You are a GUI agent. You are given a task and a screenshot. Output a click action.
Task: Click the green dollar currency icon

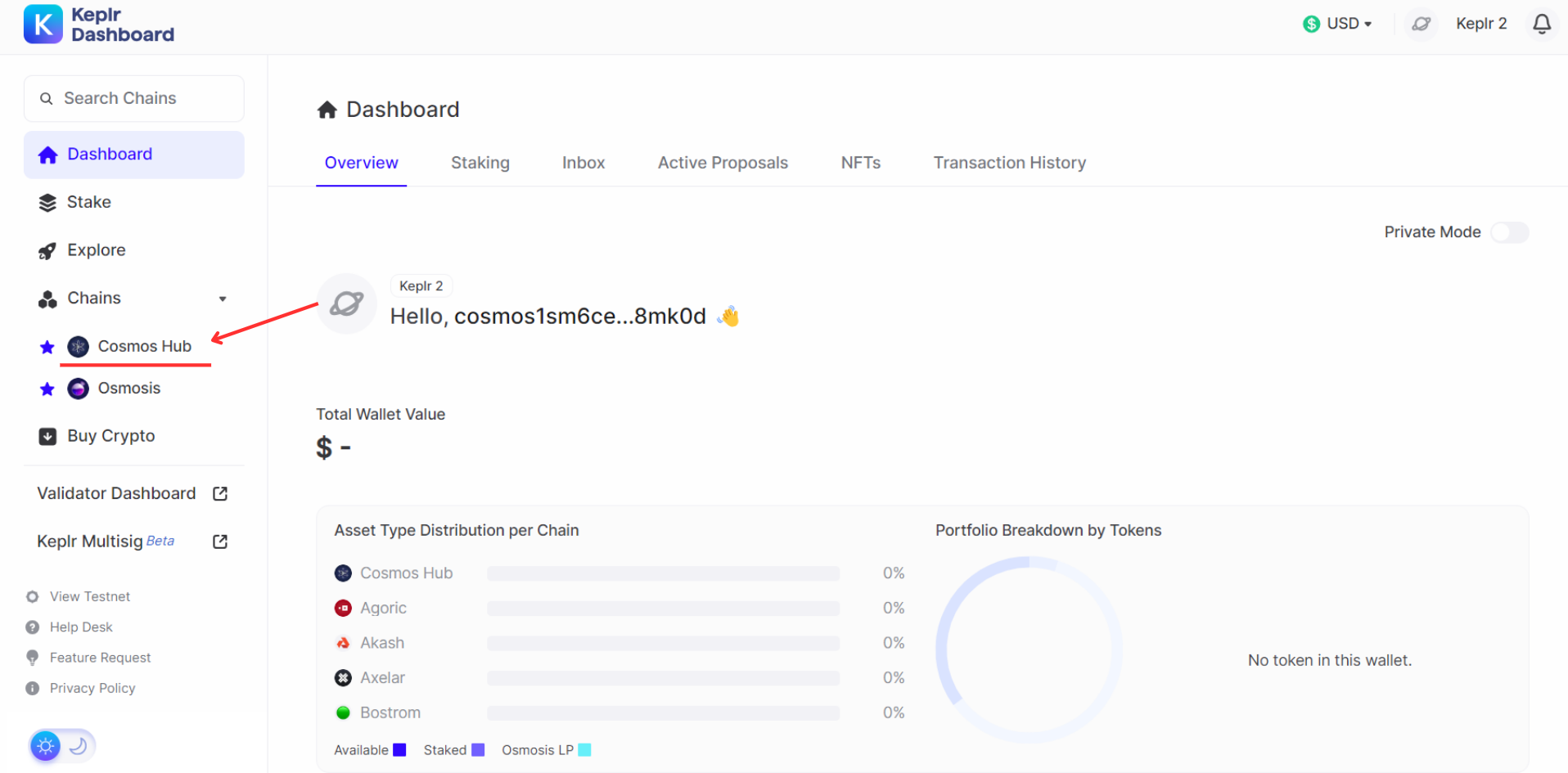1311,24
